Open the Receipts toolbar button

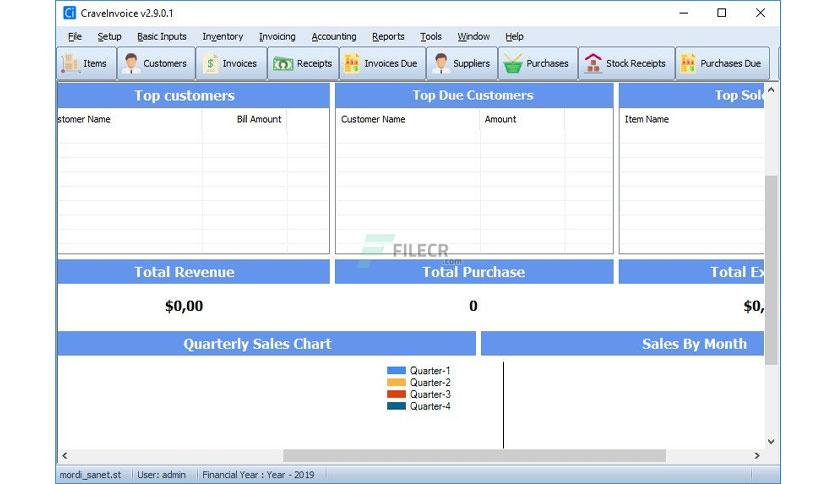pos(303,63)
